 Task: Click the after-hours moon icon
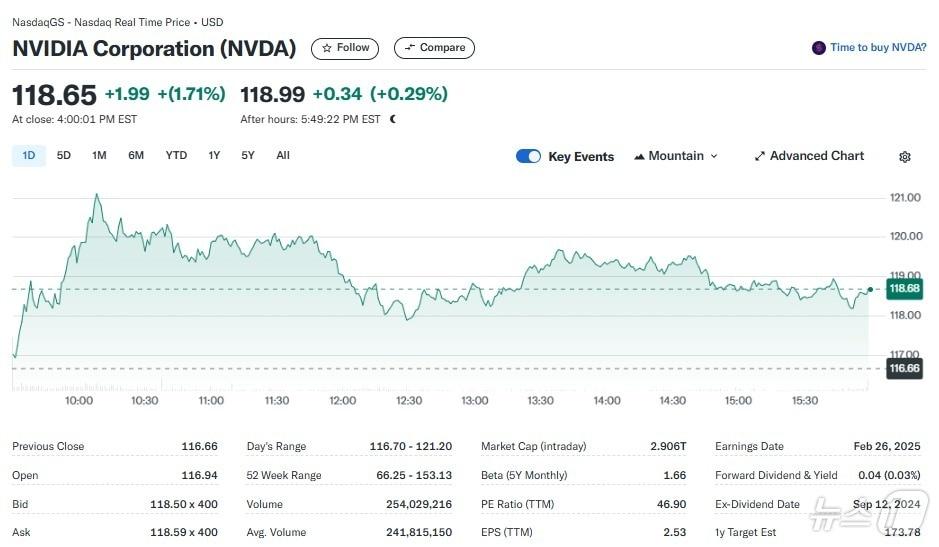tap(393, 119)
